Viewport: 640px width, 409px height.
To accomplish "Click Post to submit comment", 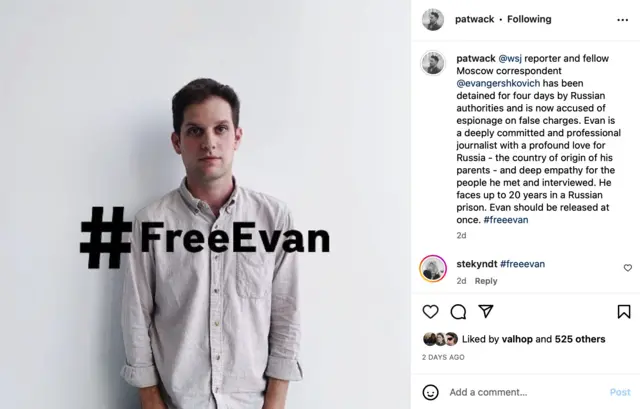I will [x=620, y=392].
